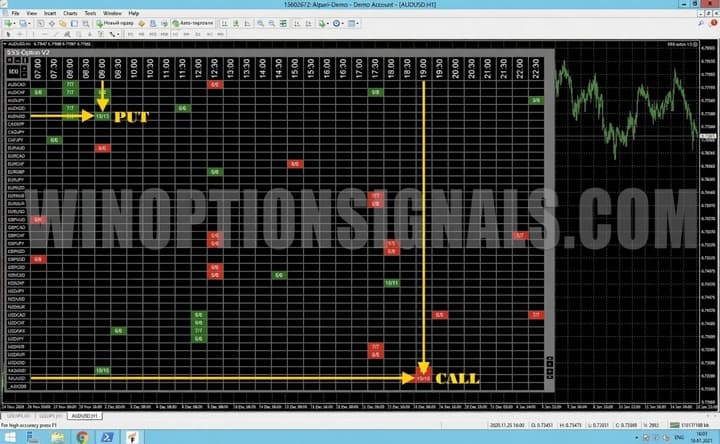Switch to candlestick chart display
The width and height of the screenshot is (720, 444).
tap(236, 23)
